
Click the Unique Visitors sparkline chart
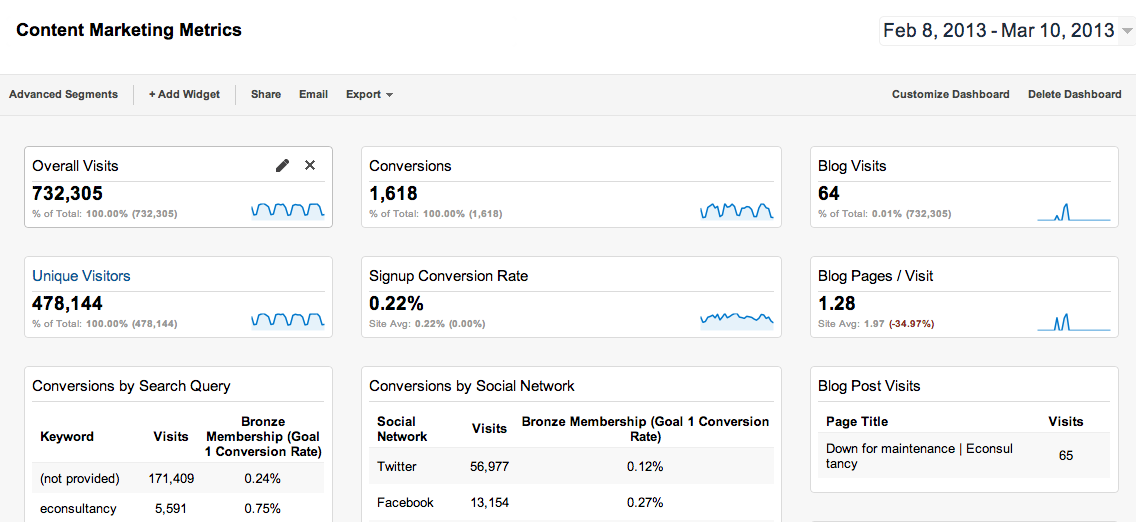[288, 320]
